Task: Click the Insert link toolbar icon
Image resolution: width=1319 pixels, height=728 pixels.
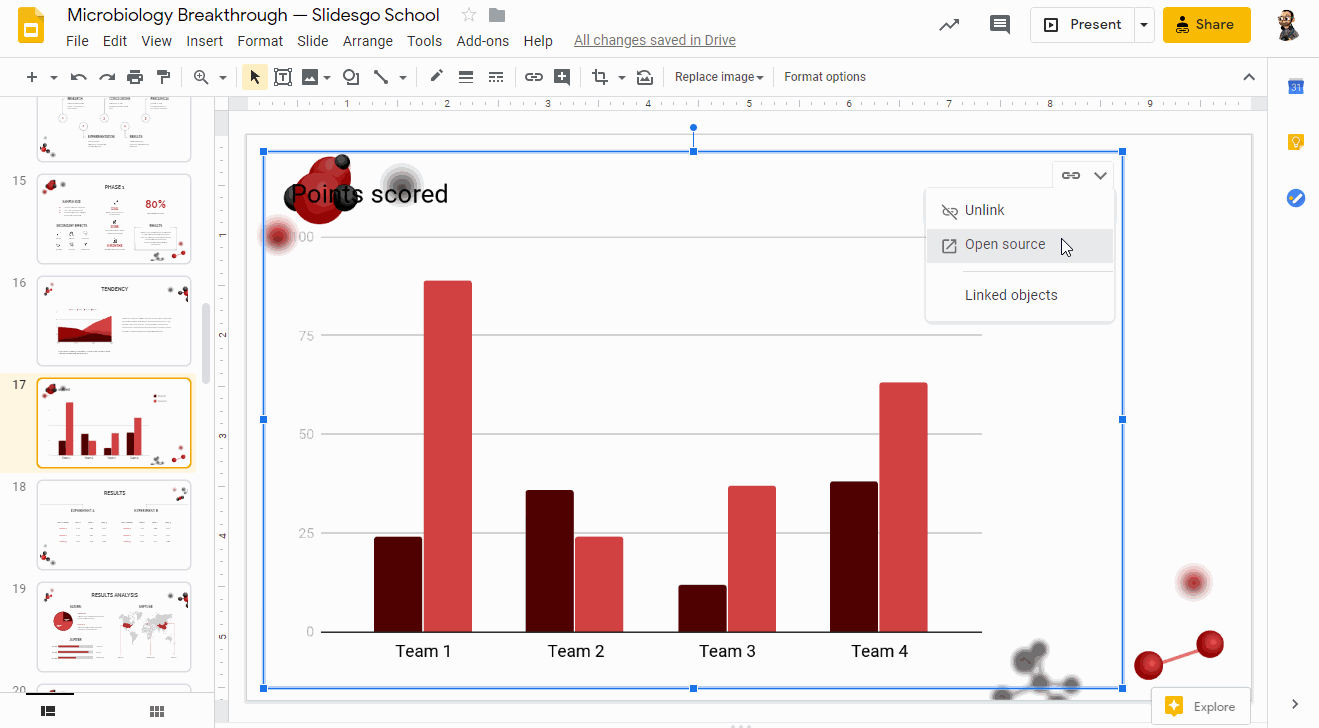Action: click(x=534, y=77)
